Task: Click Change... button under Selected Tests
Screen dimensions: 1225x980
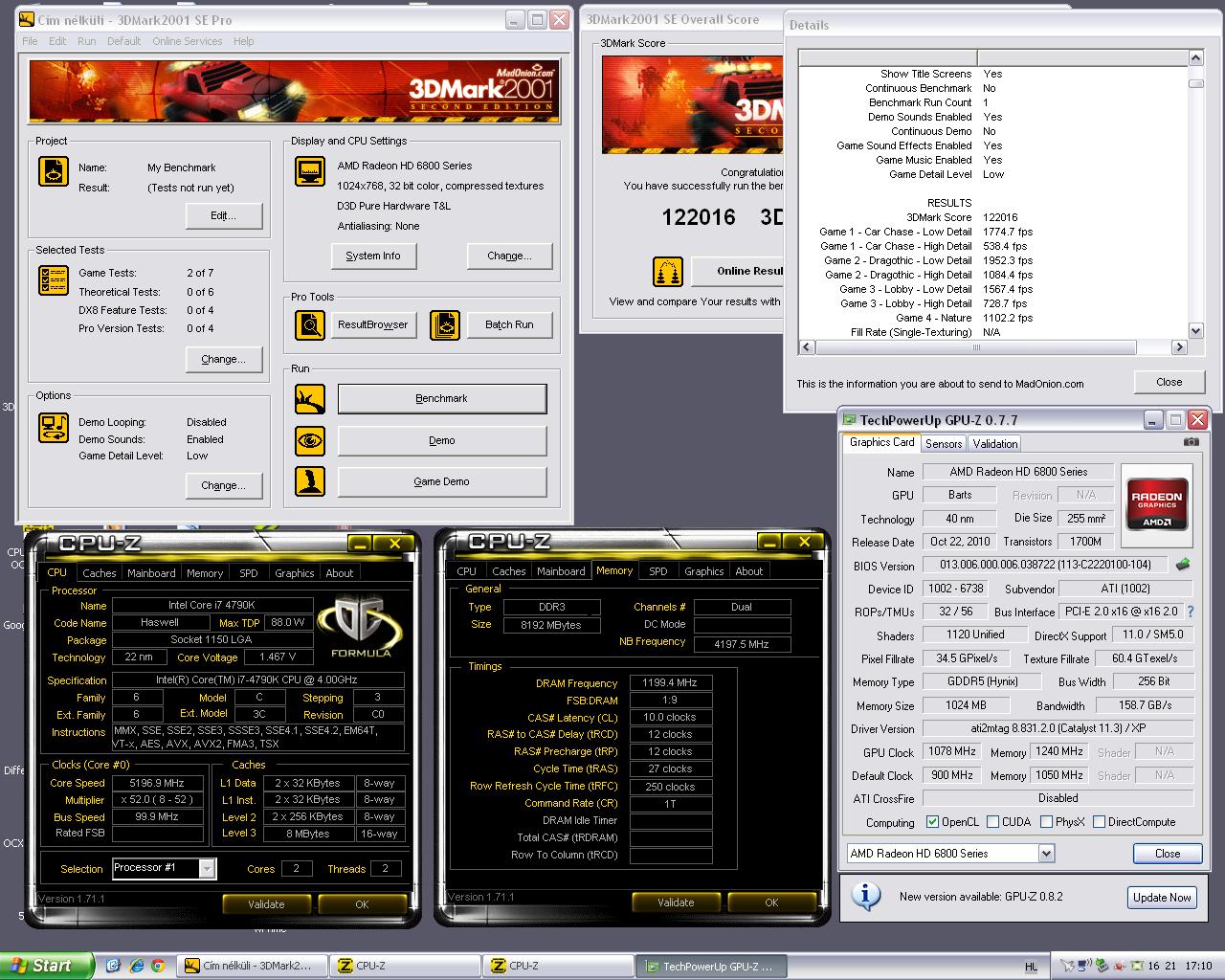Action: (x=223, y=359)
